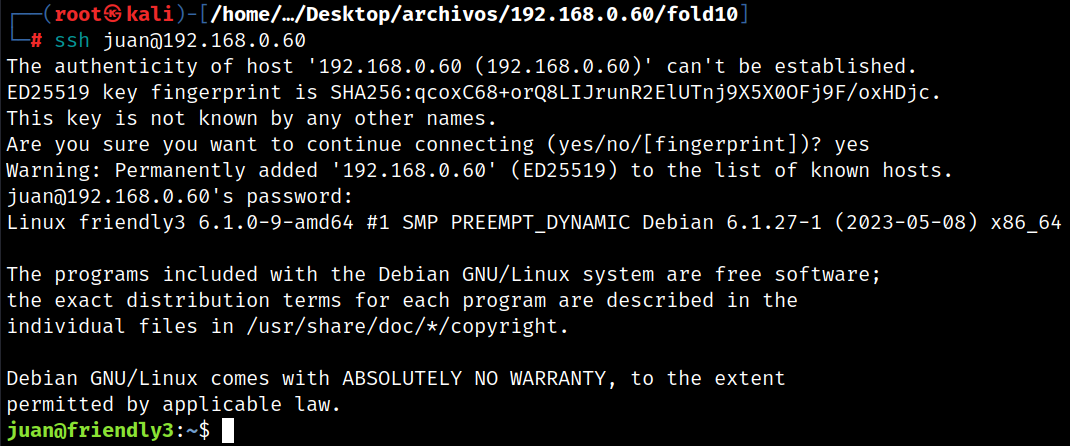Click the juan@192.168.0.60 command argument
Screen dimensions: 1070x446
[204, 40]
